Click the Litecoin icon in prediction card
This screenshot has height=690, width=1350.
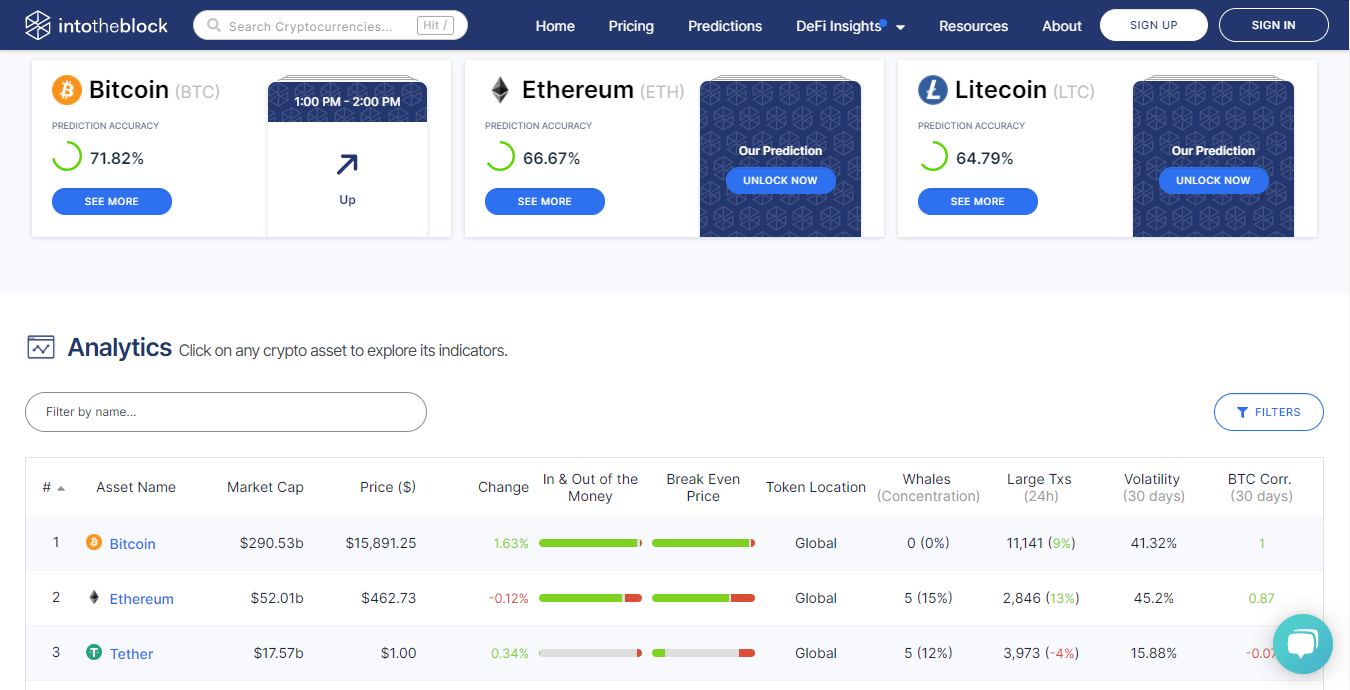(x=932, y=90)
